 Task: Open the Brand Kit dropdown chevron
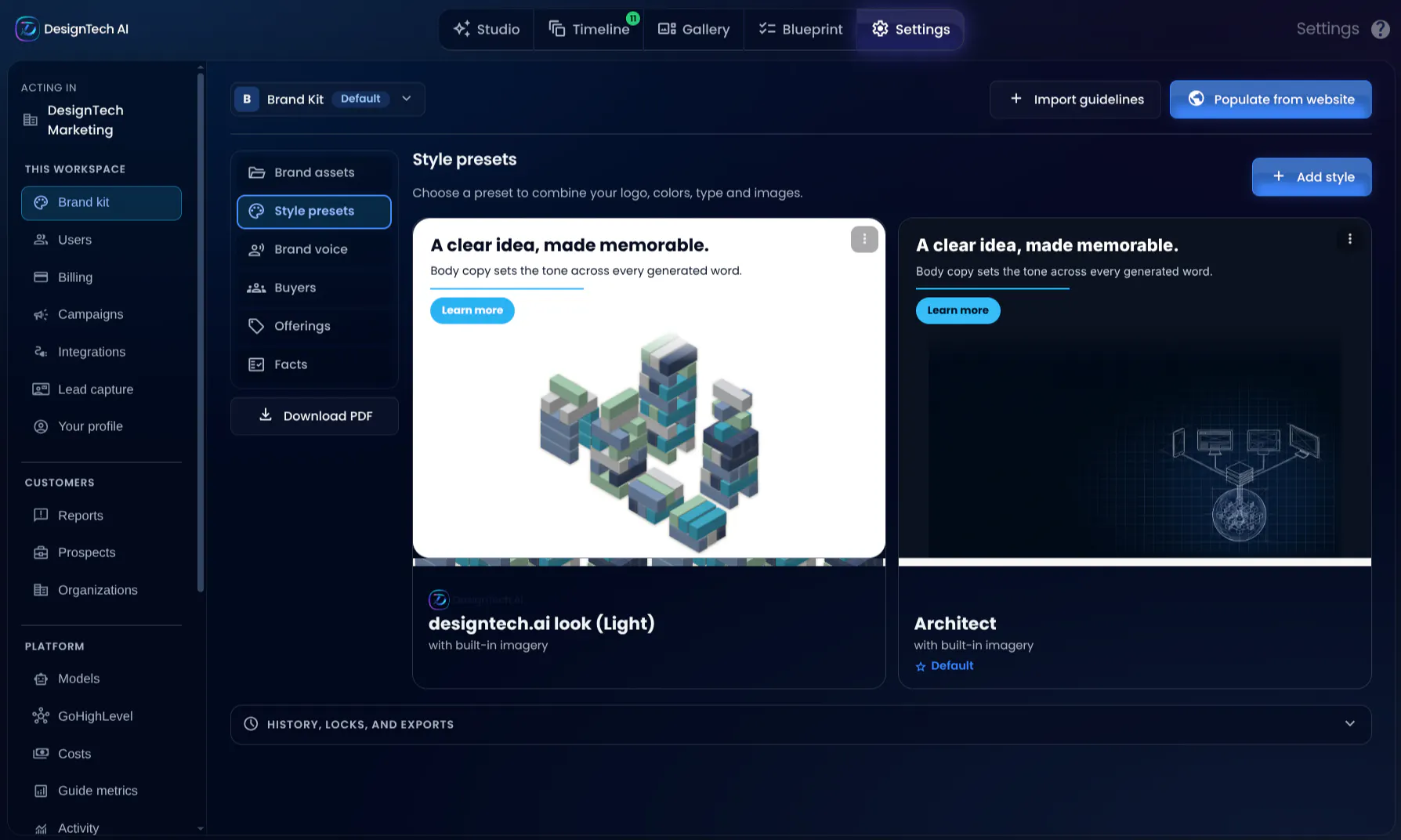[x=407, y=99]
